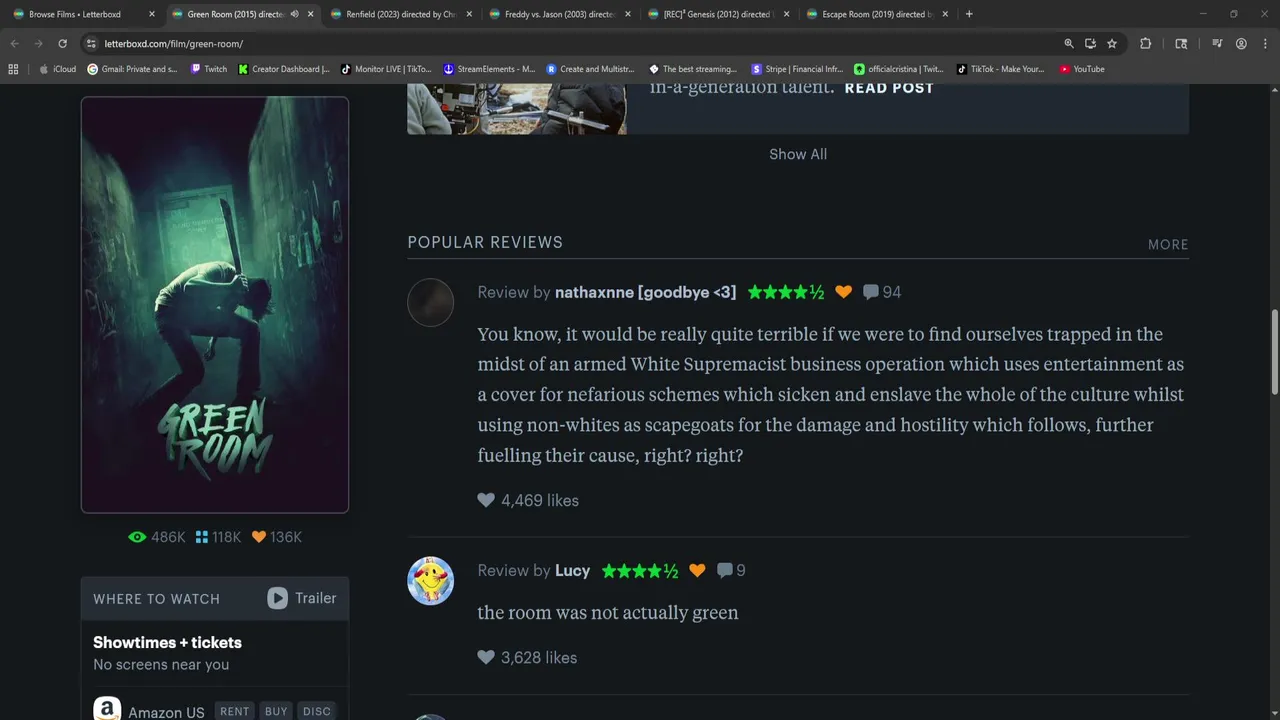Select Amazon BUY option
Screen dimensions: 1280x720
point(276,712)
